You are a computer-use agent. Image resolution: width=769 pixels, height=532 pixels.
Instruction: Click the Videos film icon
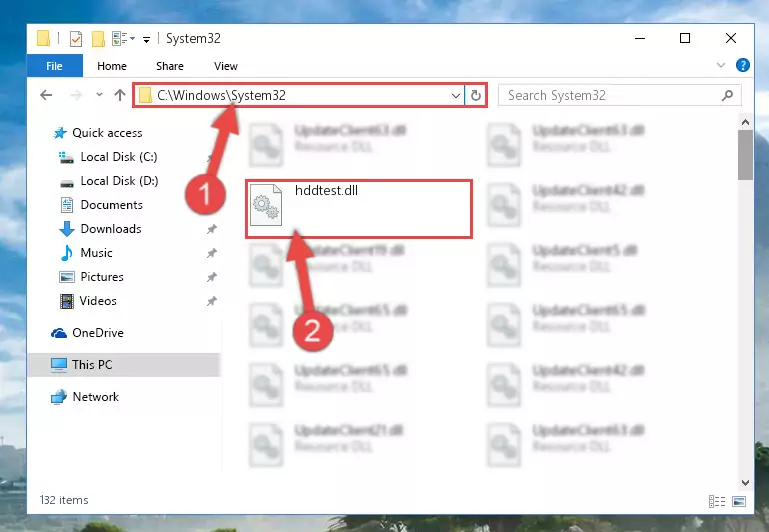(x=67, y=301)
